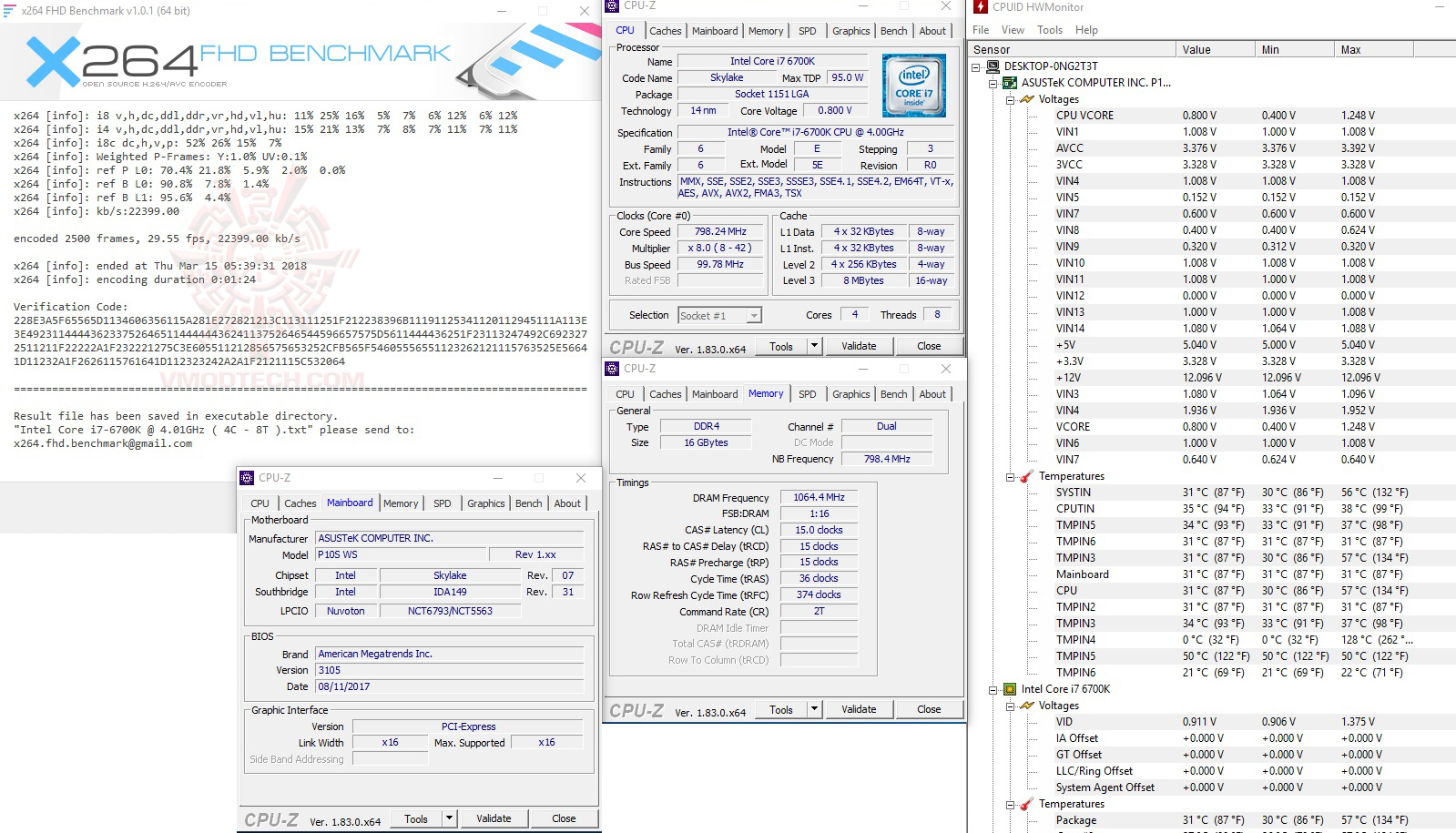
Task: Click the Core Speed value 798.24 MHz
Action: tap(720, 231)
